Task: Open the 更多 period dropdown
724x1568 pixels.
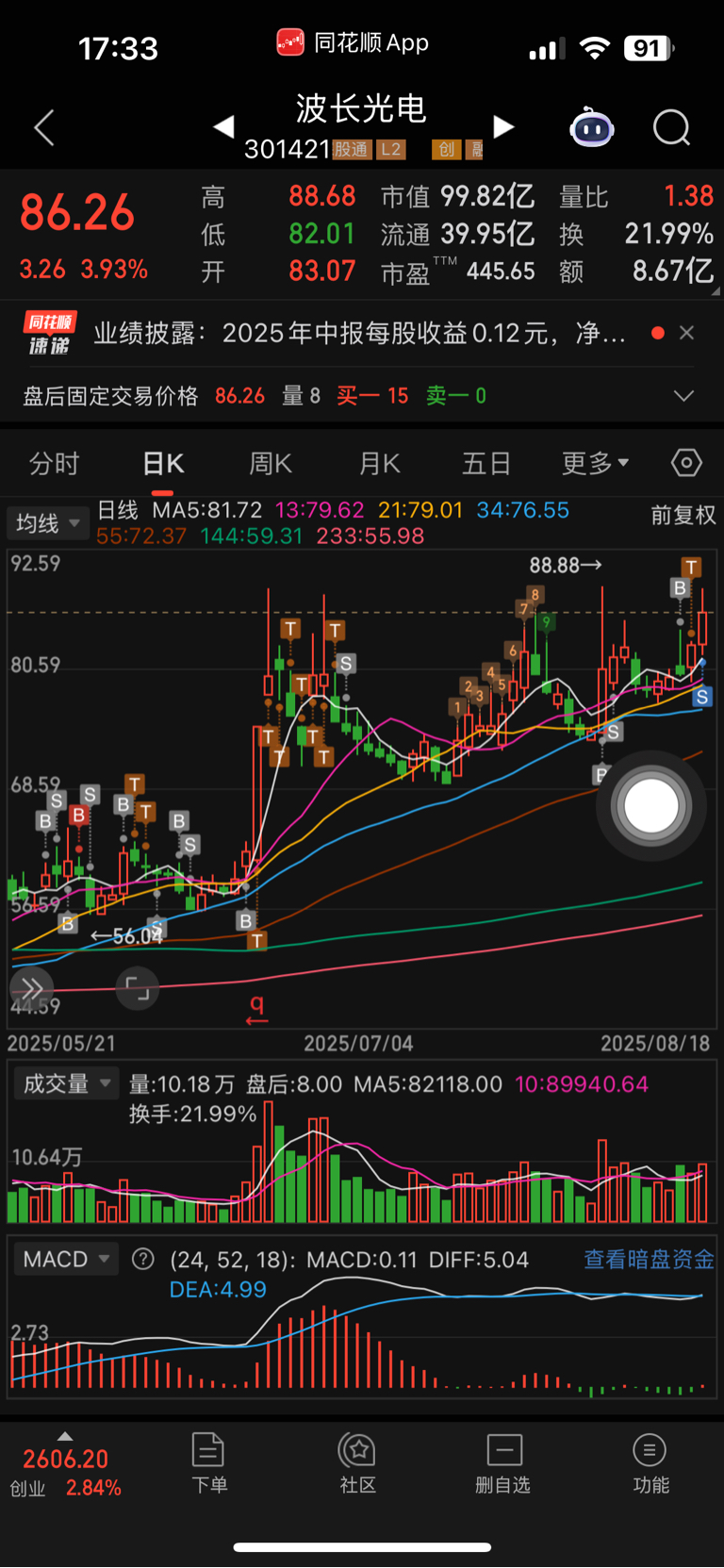Action: (596, 464)
